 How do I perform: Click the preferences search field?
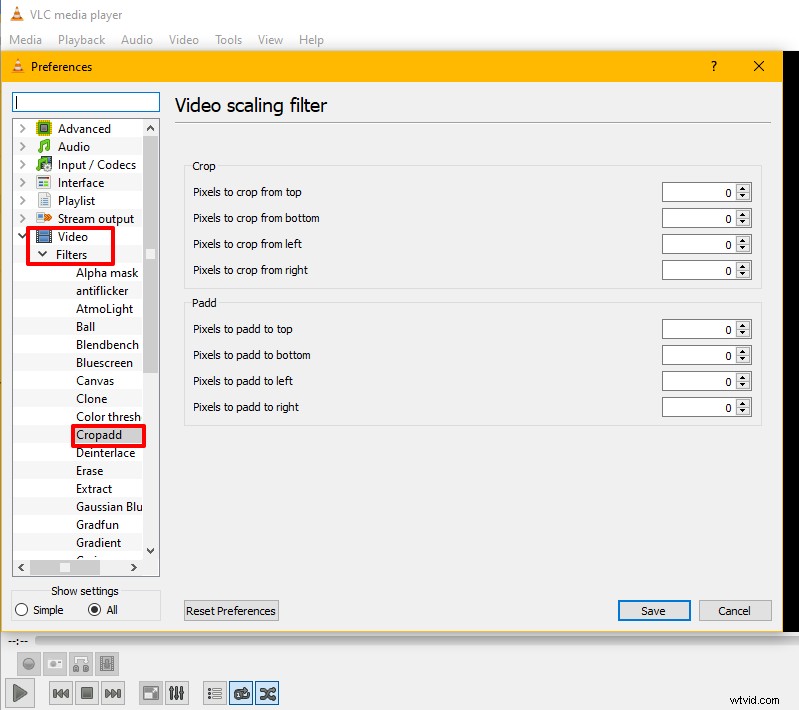(86, 102)
